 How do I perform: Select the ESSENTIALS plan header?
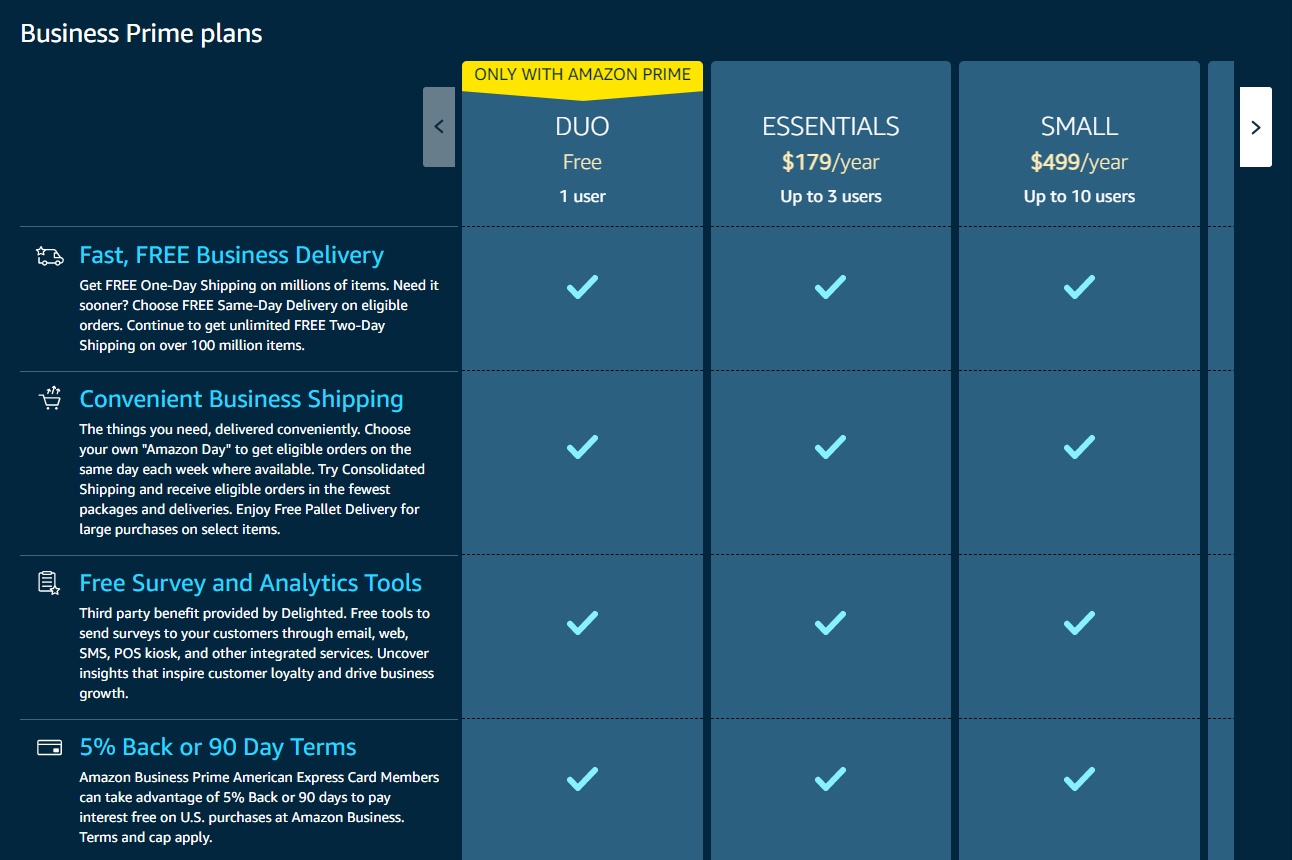click(x=830, y=127)
